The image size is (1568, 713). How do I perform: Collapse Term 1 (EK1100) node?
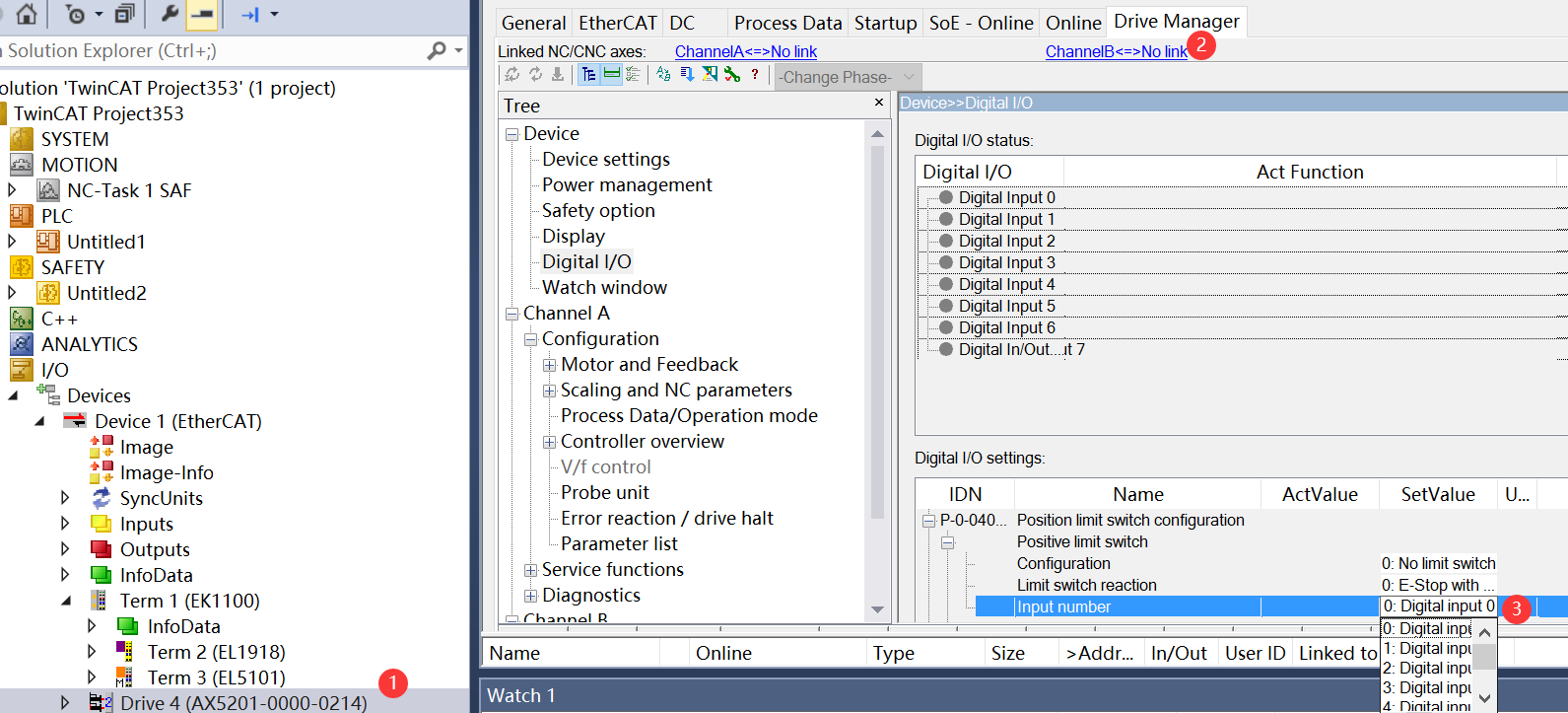tap(65, 601)
